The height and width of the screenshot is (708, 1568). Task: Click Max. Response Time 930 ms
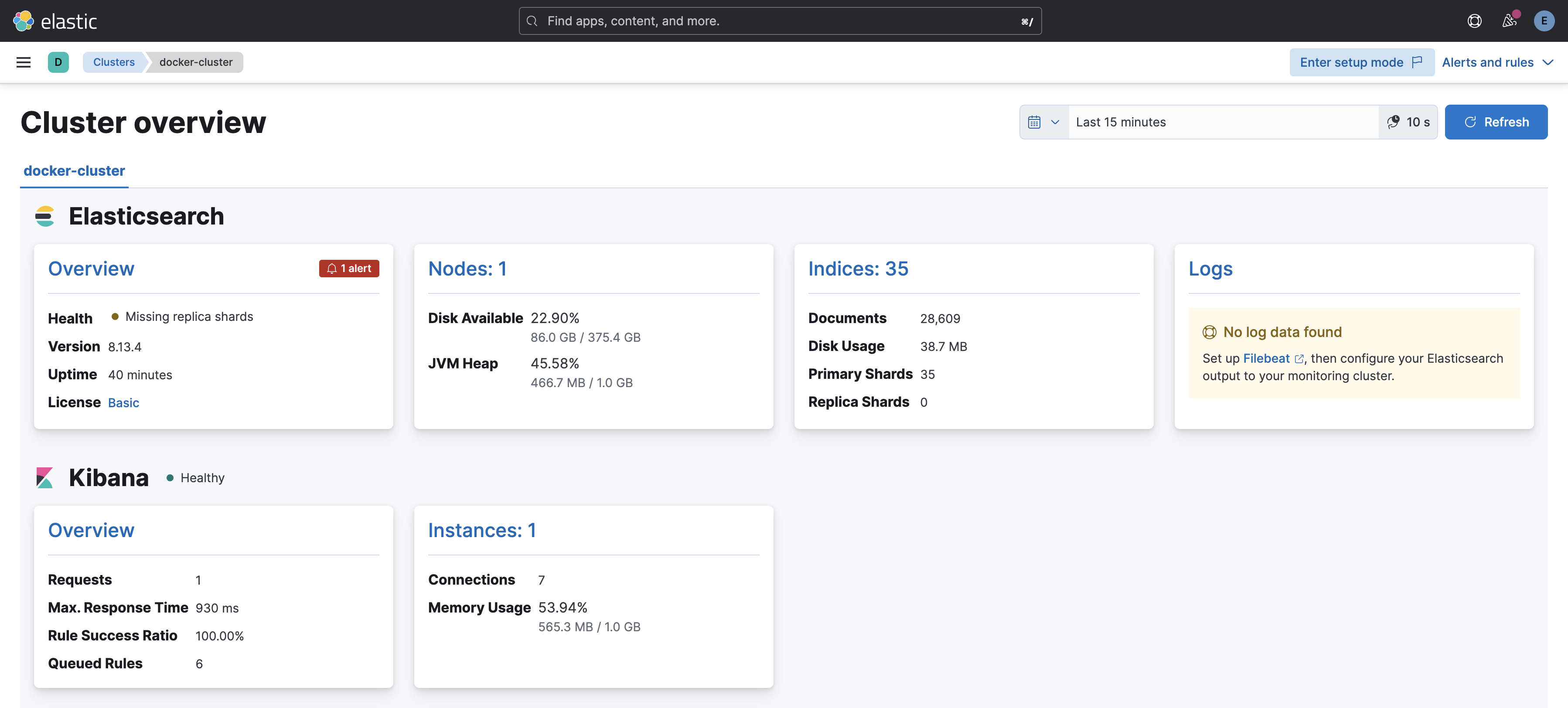point(217,608)
